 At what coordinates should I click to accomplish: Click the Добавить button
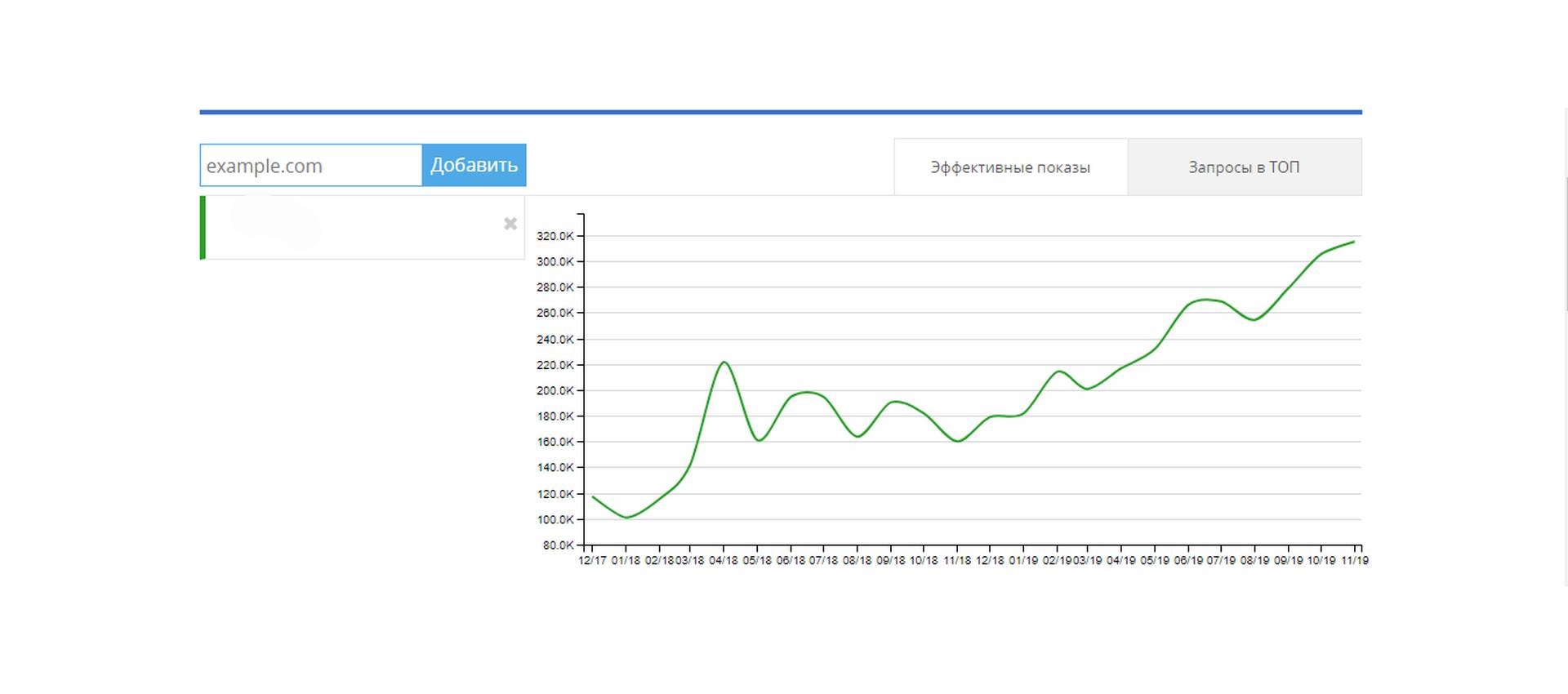coord(474,166)
